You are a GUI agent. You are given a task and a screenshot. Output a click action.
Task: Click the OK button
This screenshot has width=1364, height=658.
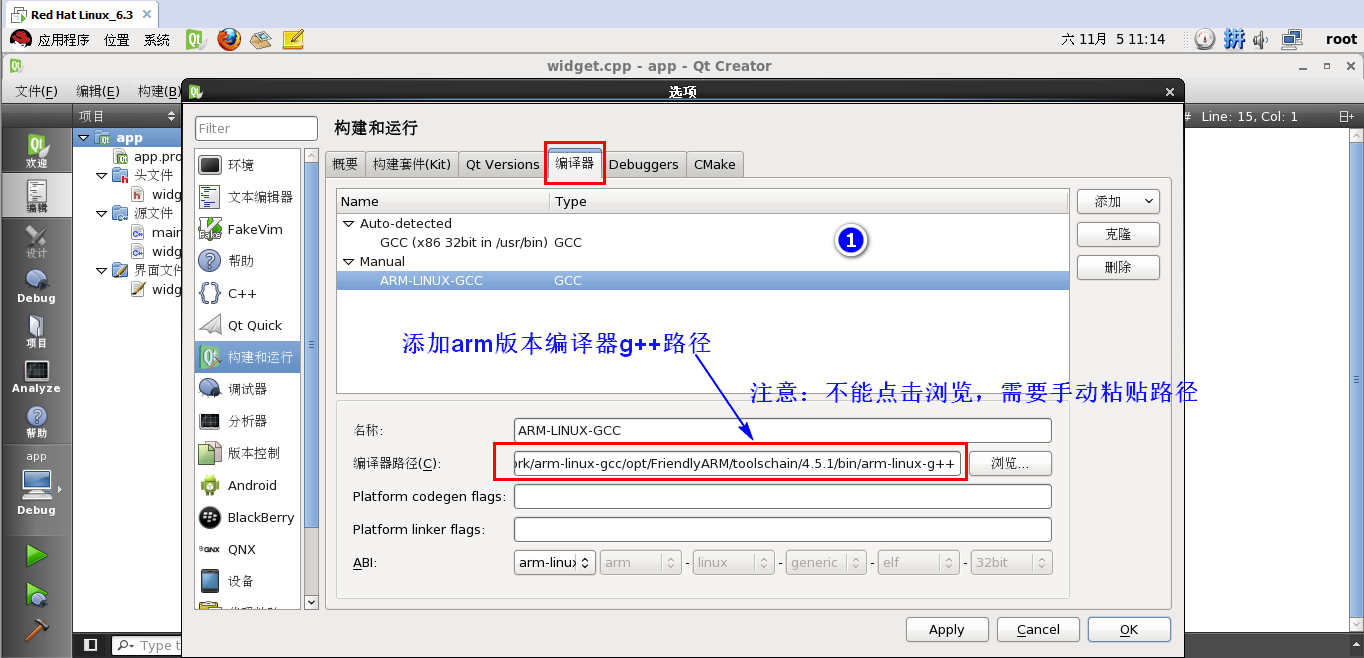(x=1129, y=629)
